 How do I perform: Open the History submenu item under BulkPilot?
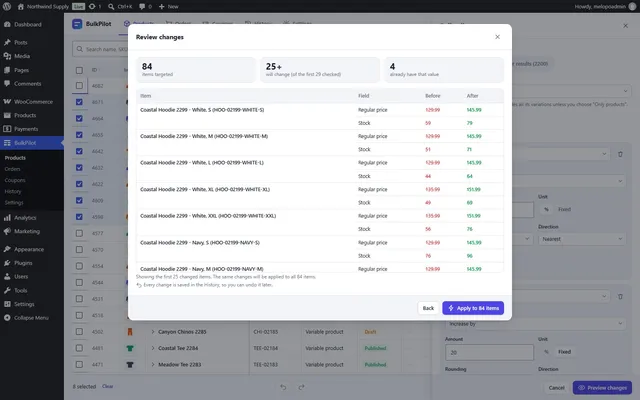[13, 191]
